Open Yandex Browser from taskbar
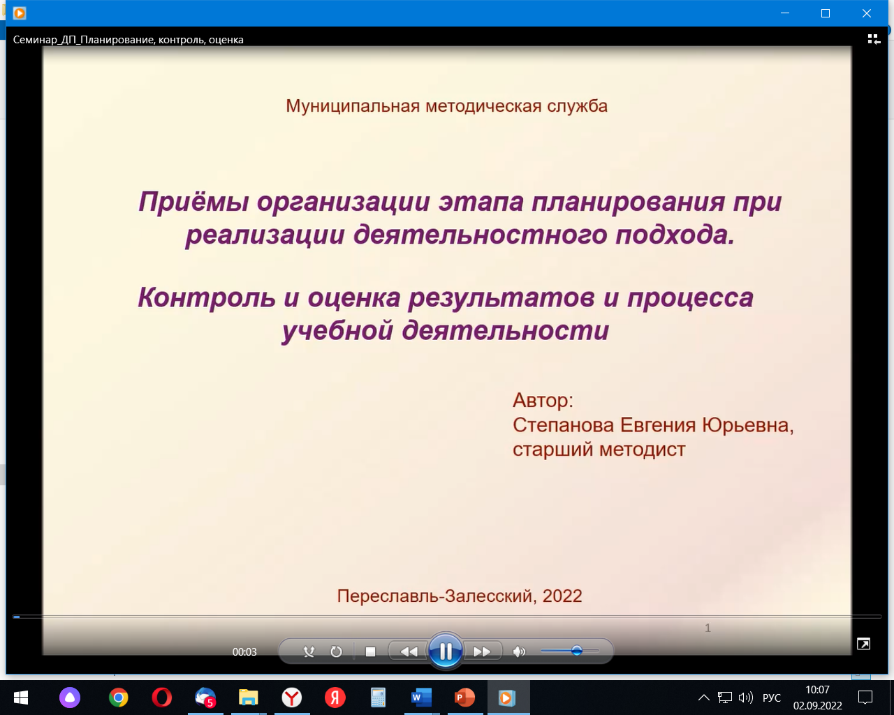 pyautogui.click(x=291, y=697)
